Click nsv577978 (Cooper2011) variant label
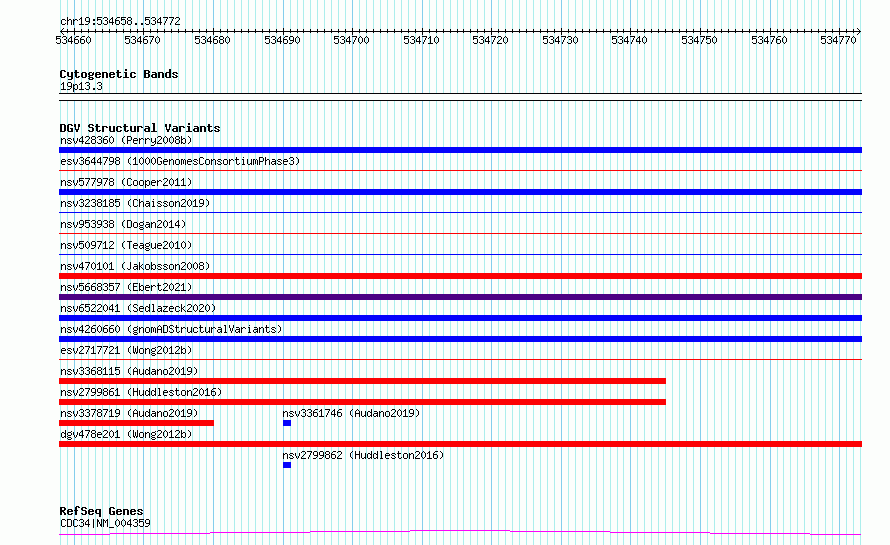 coord(126,182)
